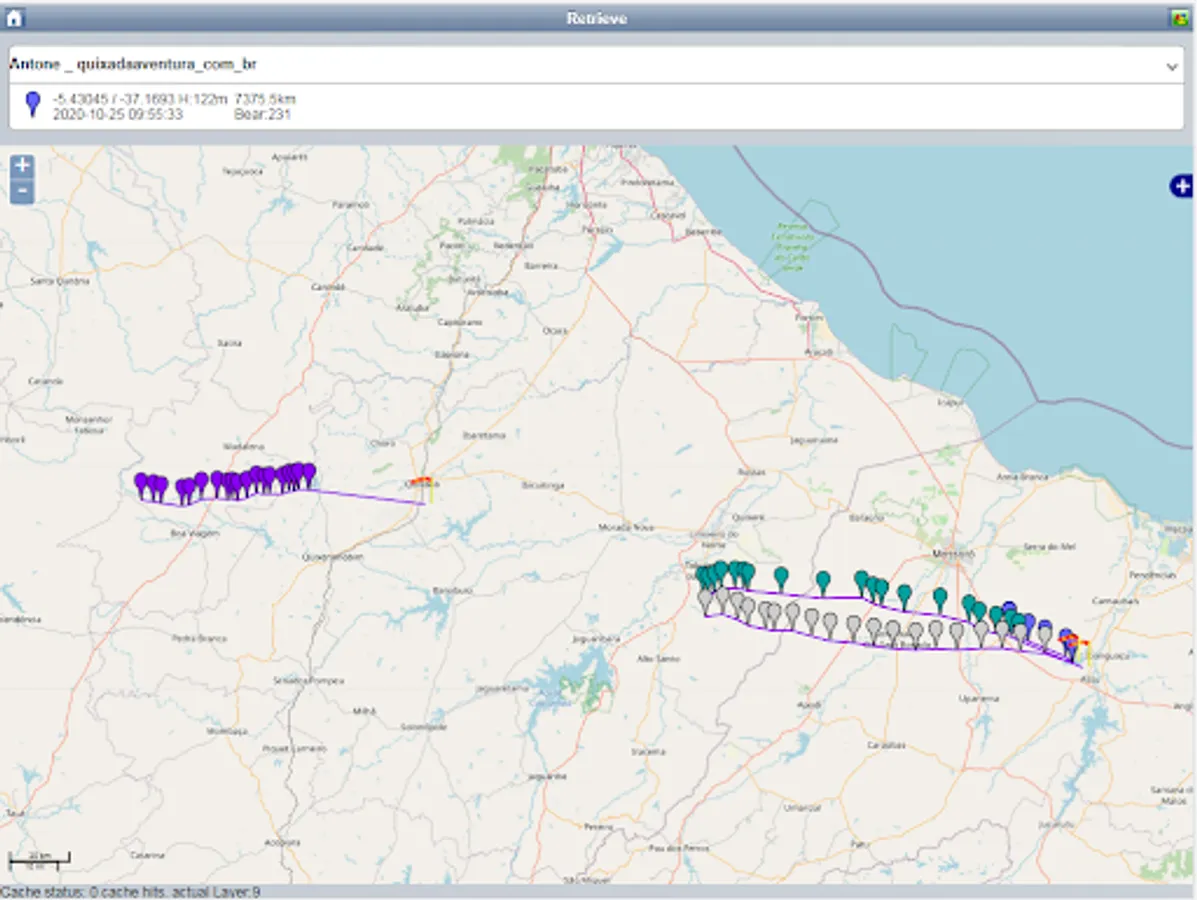Click the map icon at title bar right
The image size is (1197, 900).
click(x=1180, y=18)
